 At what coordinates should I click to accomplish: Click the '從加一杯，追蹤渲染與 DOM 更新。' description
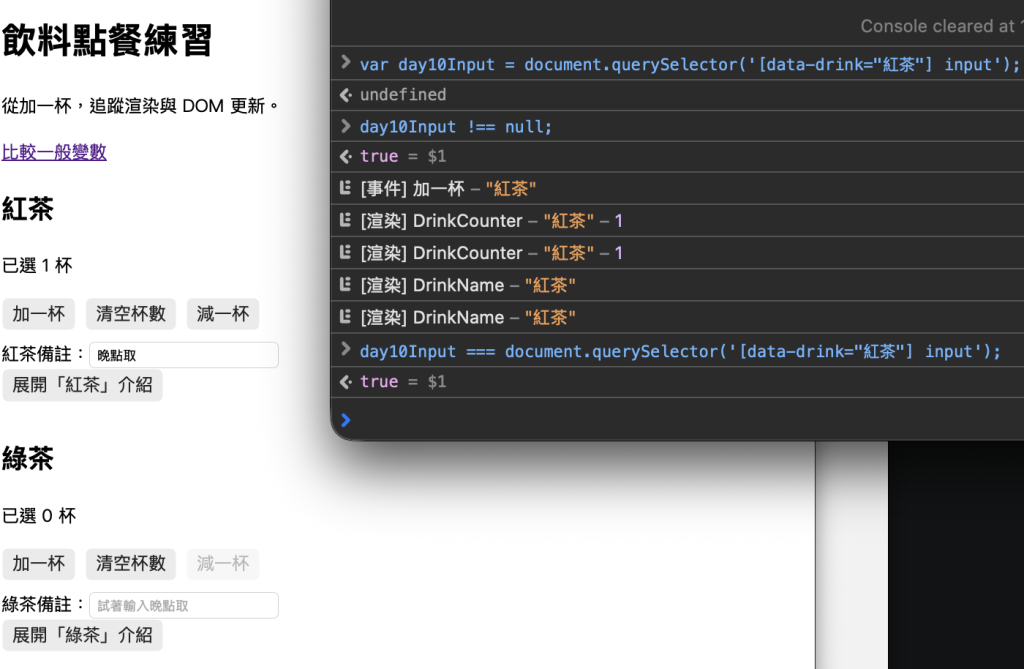point(141,106)
